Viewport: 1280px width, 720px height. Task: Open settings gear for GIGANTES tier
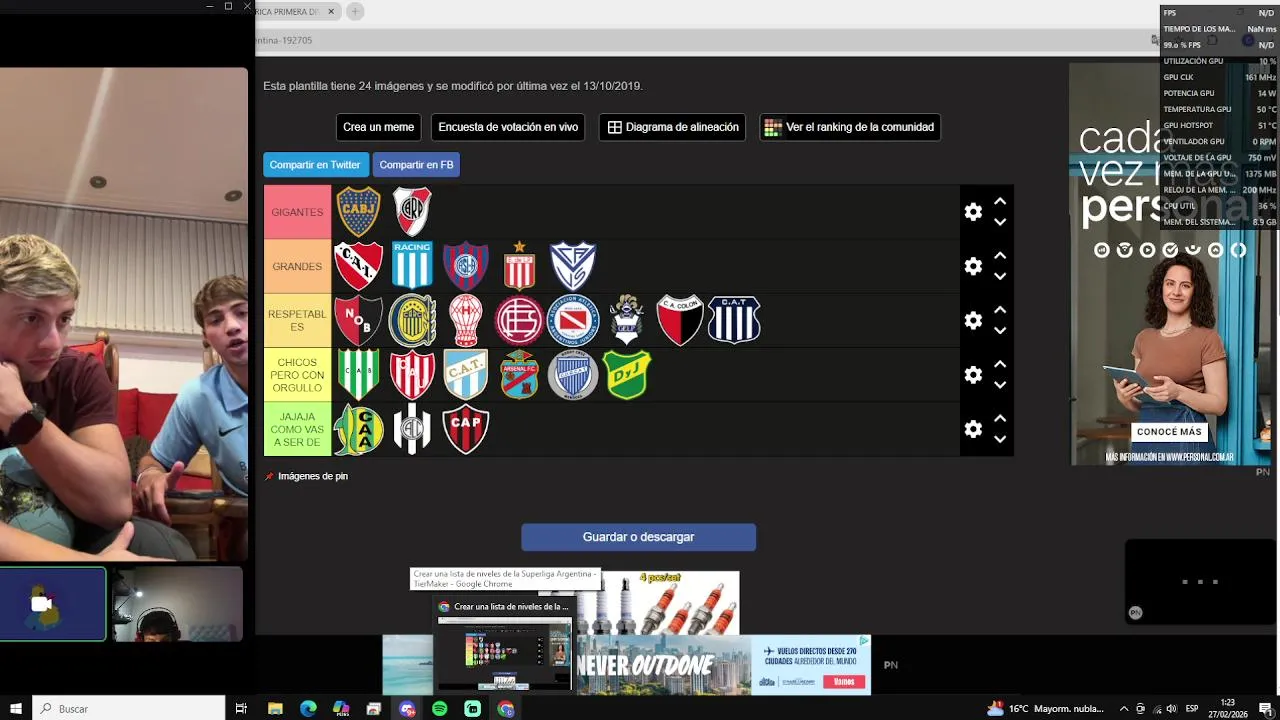(x=973, y=212)
